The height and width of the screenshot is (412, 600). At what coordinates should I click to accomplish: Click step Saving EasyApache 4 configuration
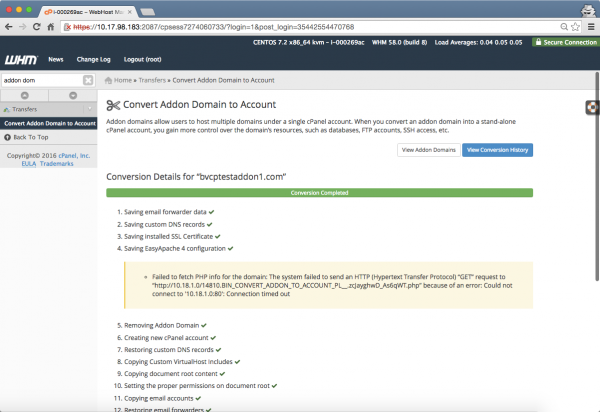(x=175, y=249)
